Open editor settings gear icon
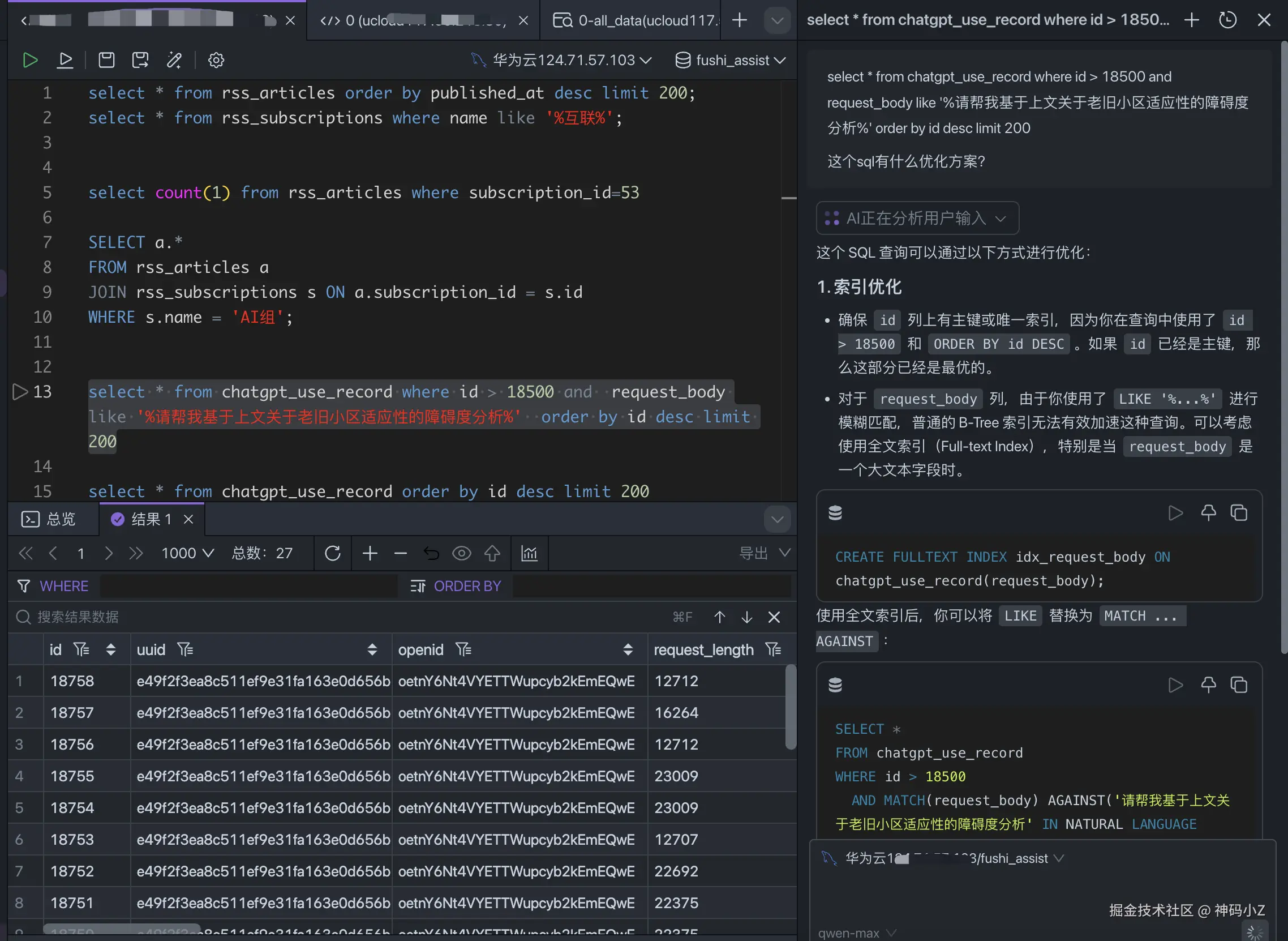Image resolution: width=1288 pixels, height=941 pixels. [216, 60]
